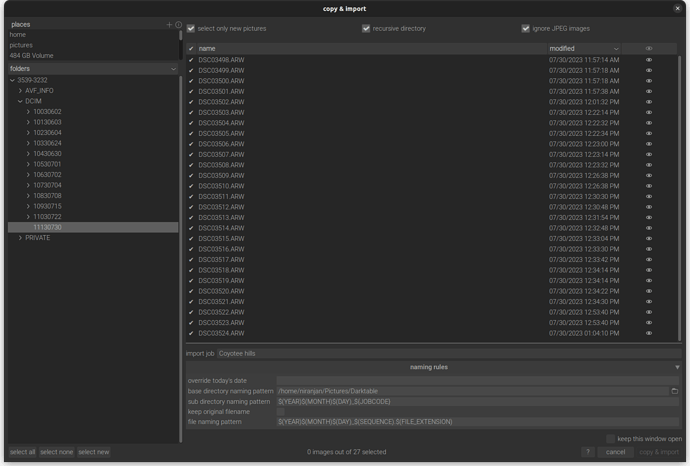Collapse the DCIM folder tree node
This screenshot has height=466, width=690.
tap(20, 101)
